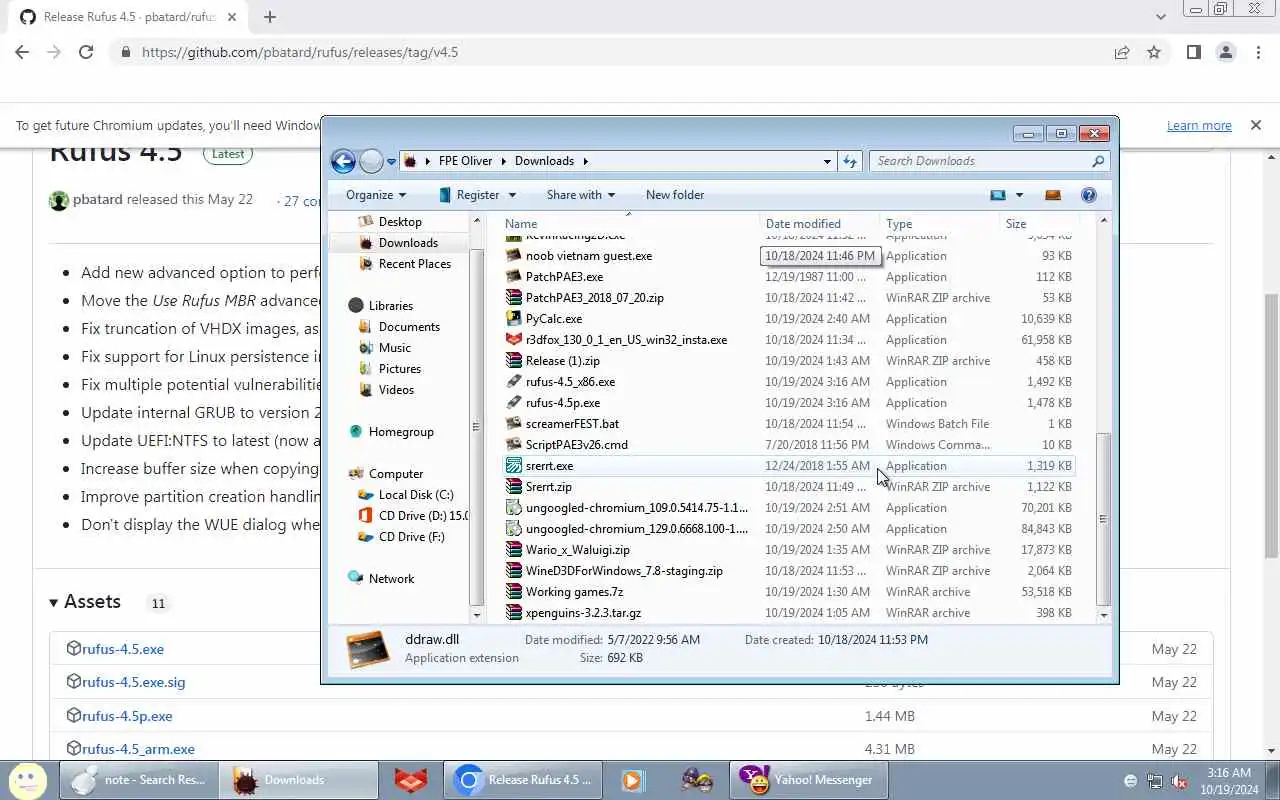Download rufus-4.5p.exe from GitHub Assets
Viewport: 1280px width, 800px height.
pyautogui.click(x=127, y=716)
